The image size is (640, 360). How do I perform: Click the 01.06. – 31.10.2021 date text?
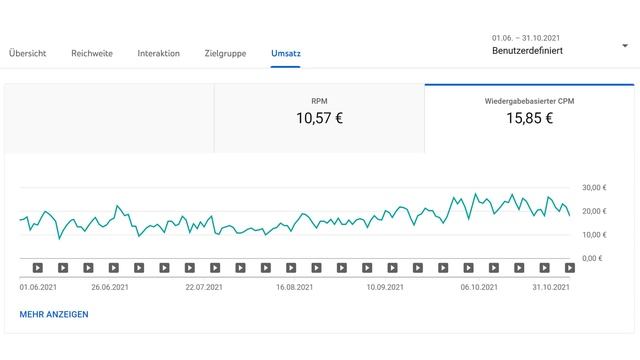(526, 38)
